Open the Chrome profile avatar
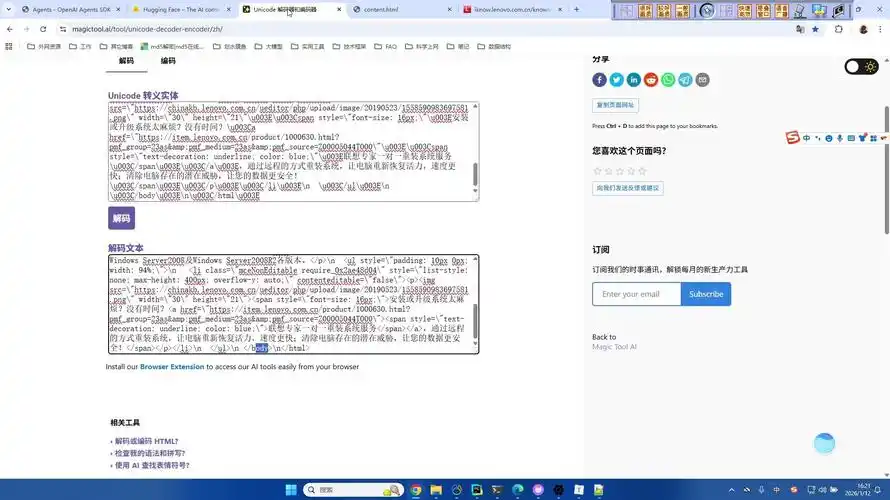 coord(863,29)
